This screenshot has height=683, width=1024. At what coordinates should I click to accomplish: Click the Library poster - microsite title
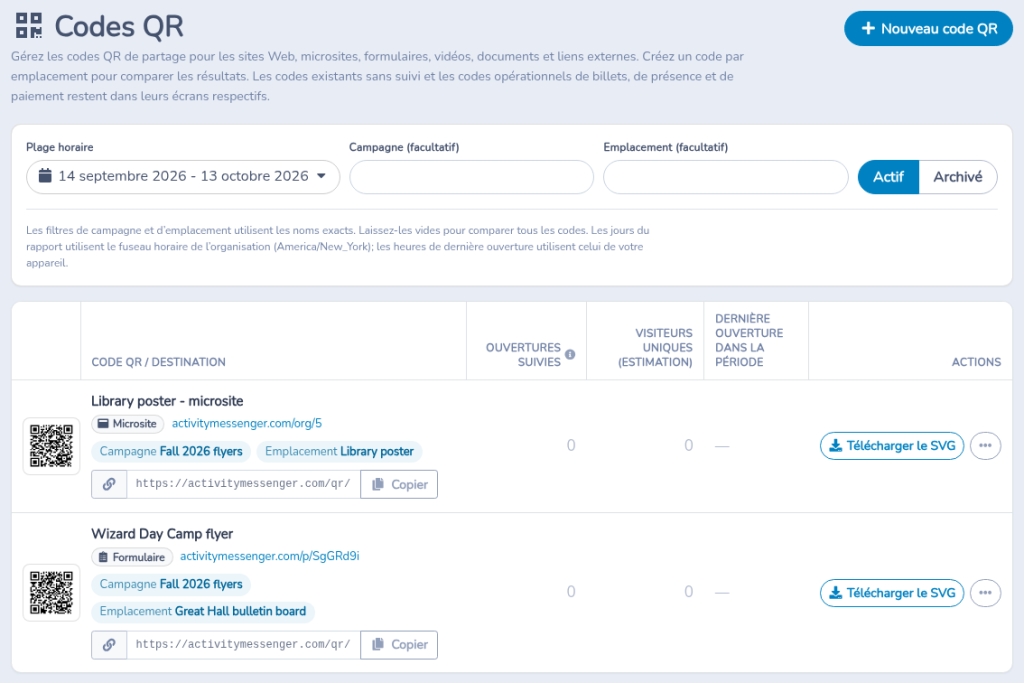tap(167, 401)
